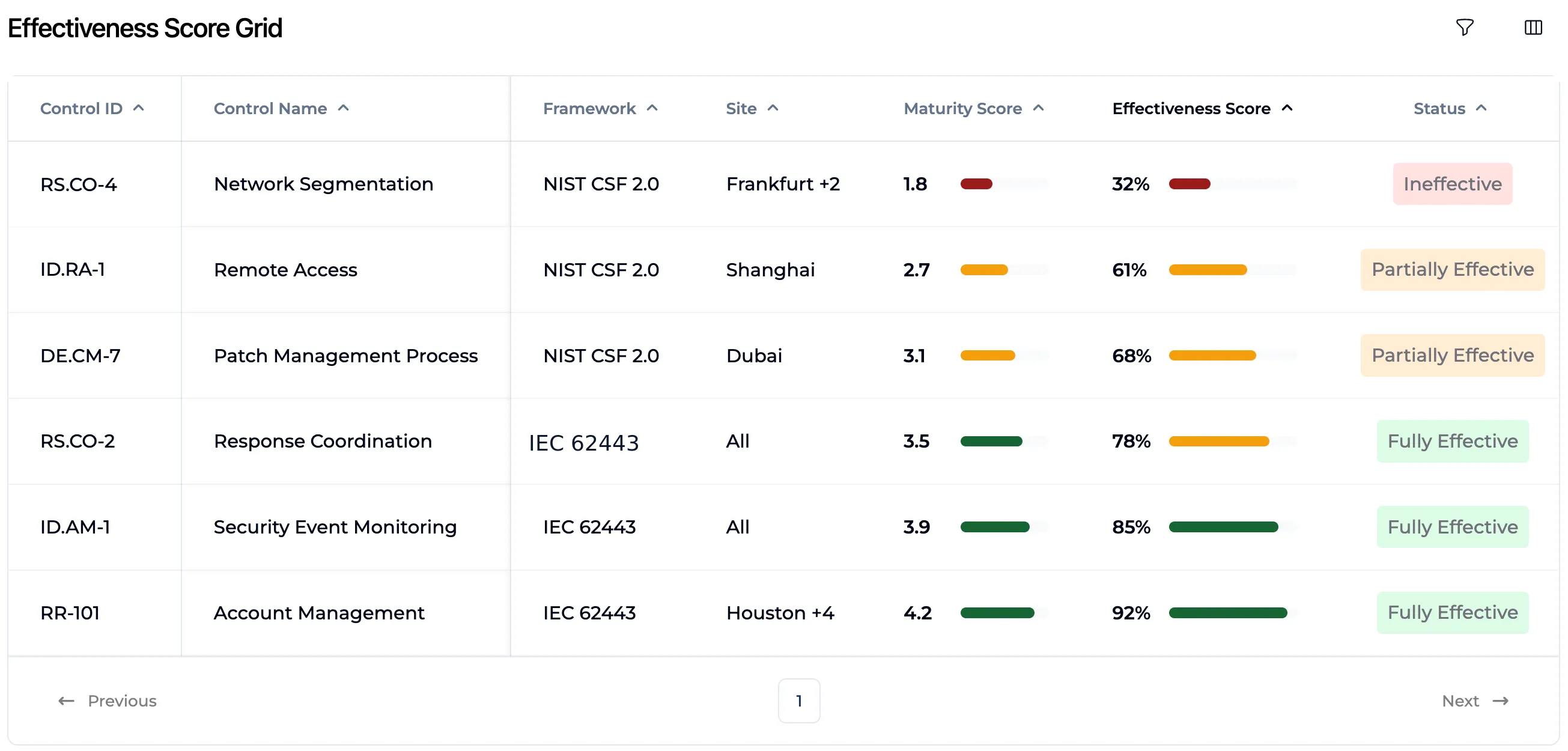
Task: Click the Security Event Monitoring control name
Action: pyautogui.click(x=335, y=526)
